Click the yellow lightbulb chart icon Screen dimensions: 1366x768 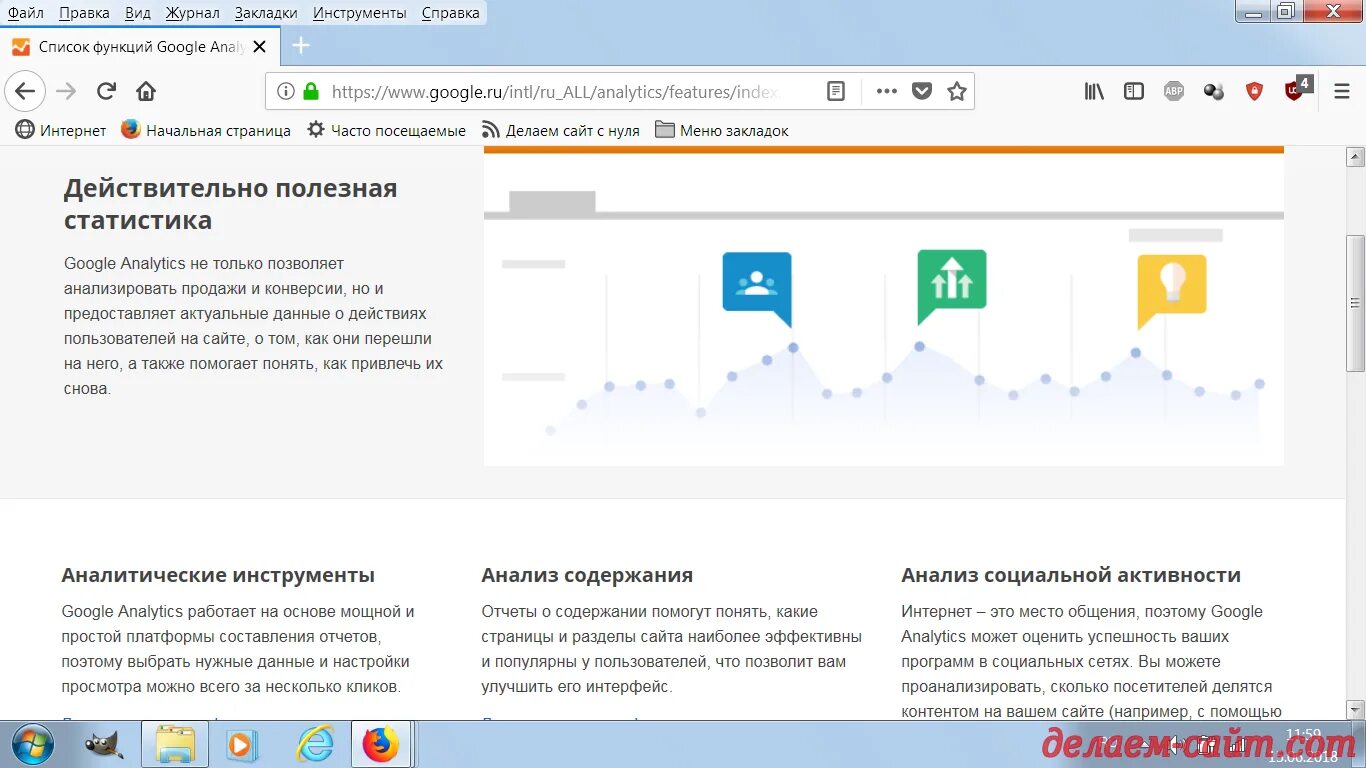[1171, 291]
